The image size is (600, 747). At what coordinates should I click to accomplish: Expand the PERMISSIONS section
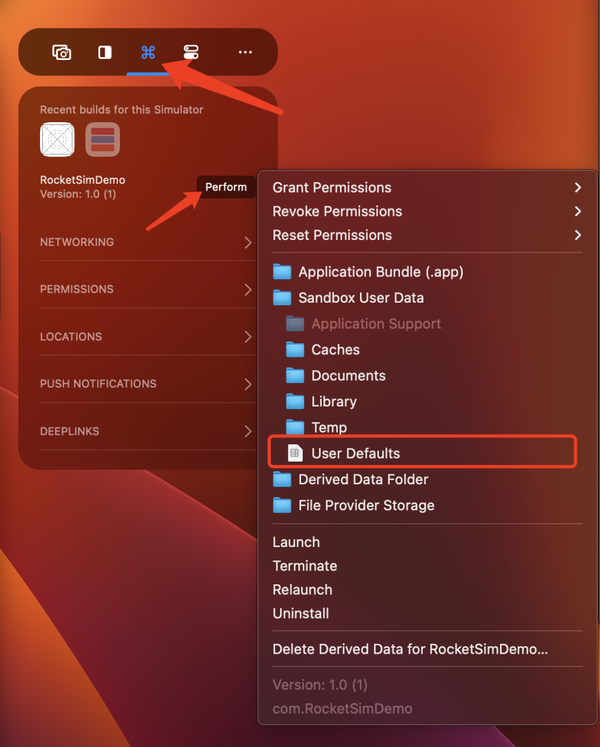(x=146, y=289)
